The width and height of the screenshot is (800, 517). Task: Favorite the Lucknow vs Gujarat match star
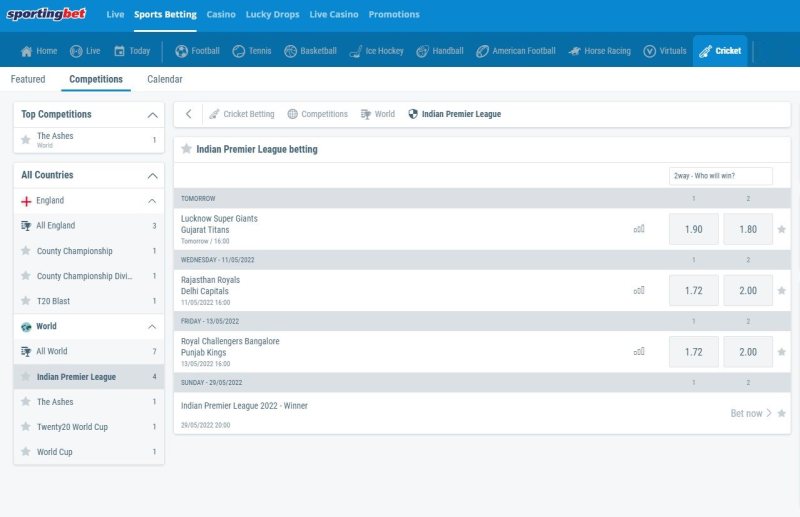pos(782,229)
